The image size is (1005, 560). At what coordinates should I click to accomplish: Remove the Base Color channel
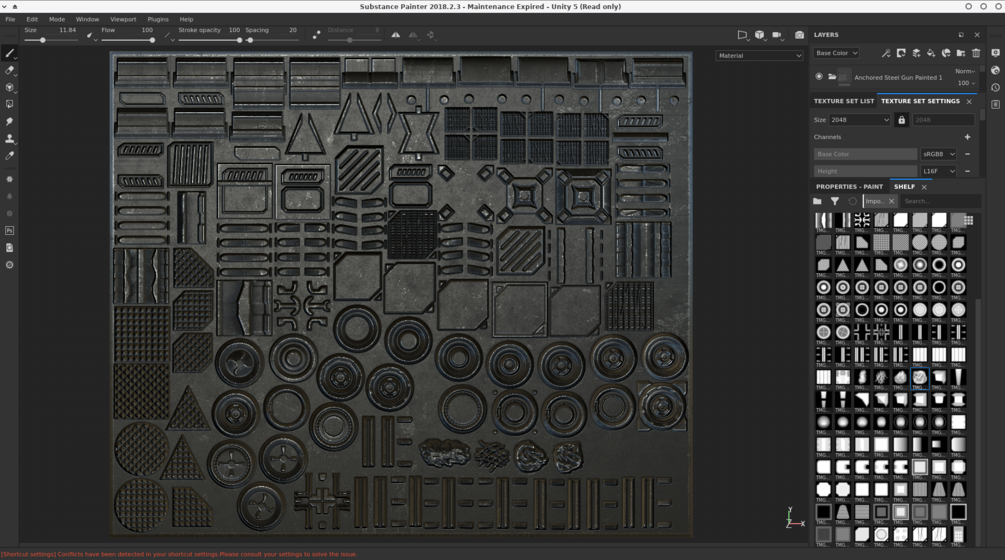[967, 154]
